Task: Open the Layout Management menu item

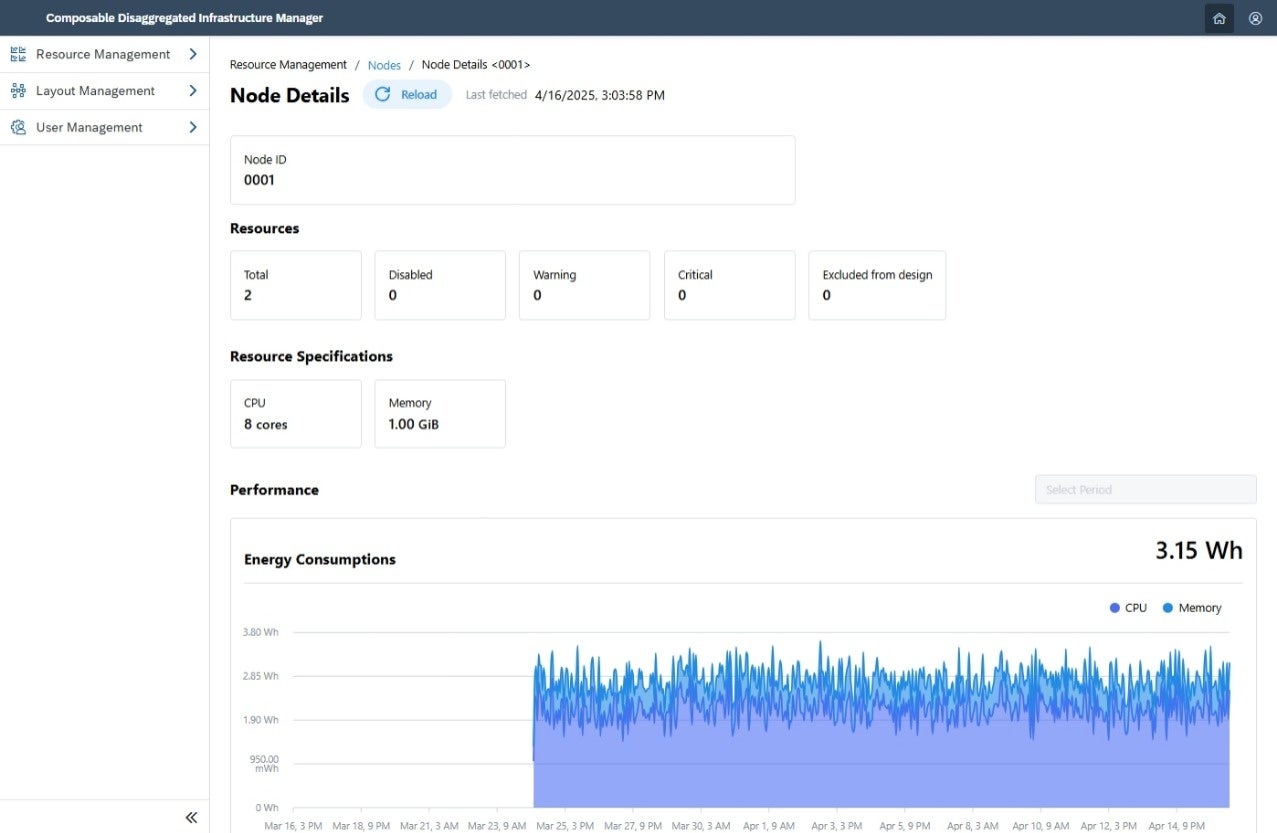Action: pyautogui.click(x=95, y=91)
